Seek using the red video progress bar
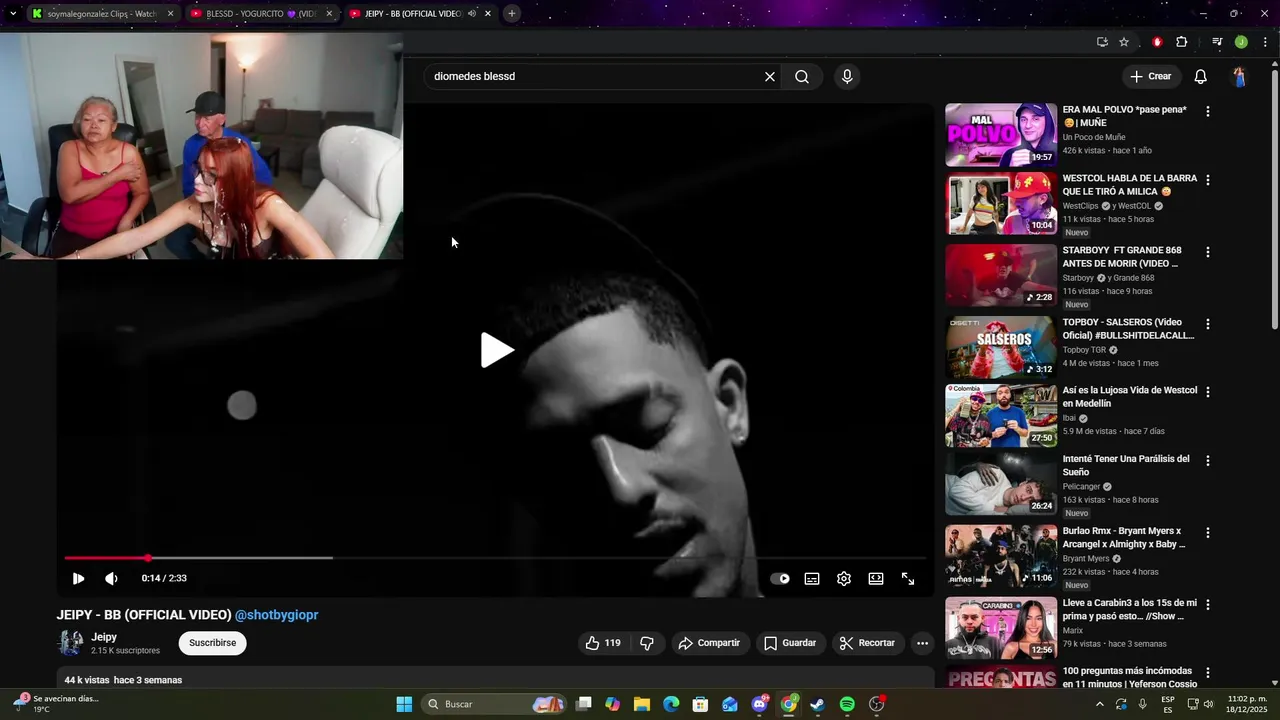Viewport: 1280px width, 720px height. pos(495,558)
